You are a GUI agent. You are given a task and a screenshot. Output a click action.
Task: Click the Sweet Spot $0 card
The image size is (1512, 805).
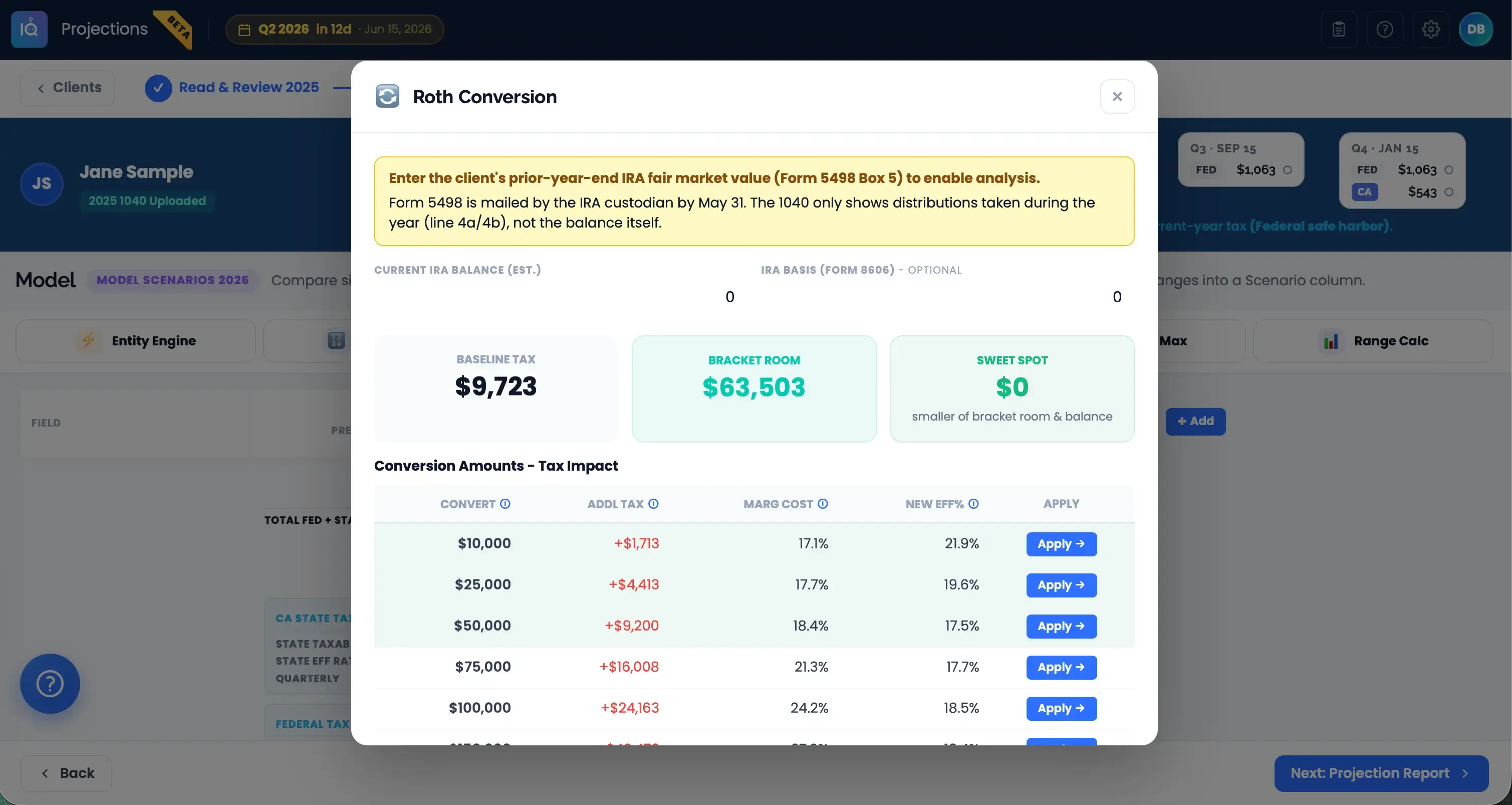click(1012, 388)
